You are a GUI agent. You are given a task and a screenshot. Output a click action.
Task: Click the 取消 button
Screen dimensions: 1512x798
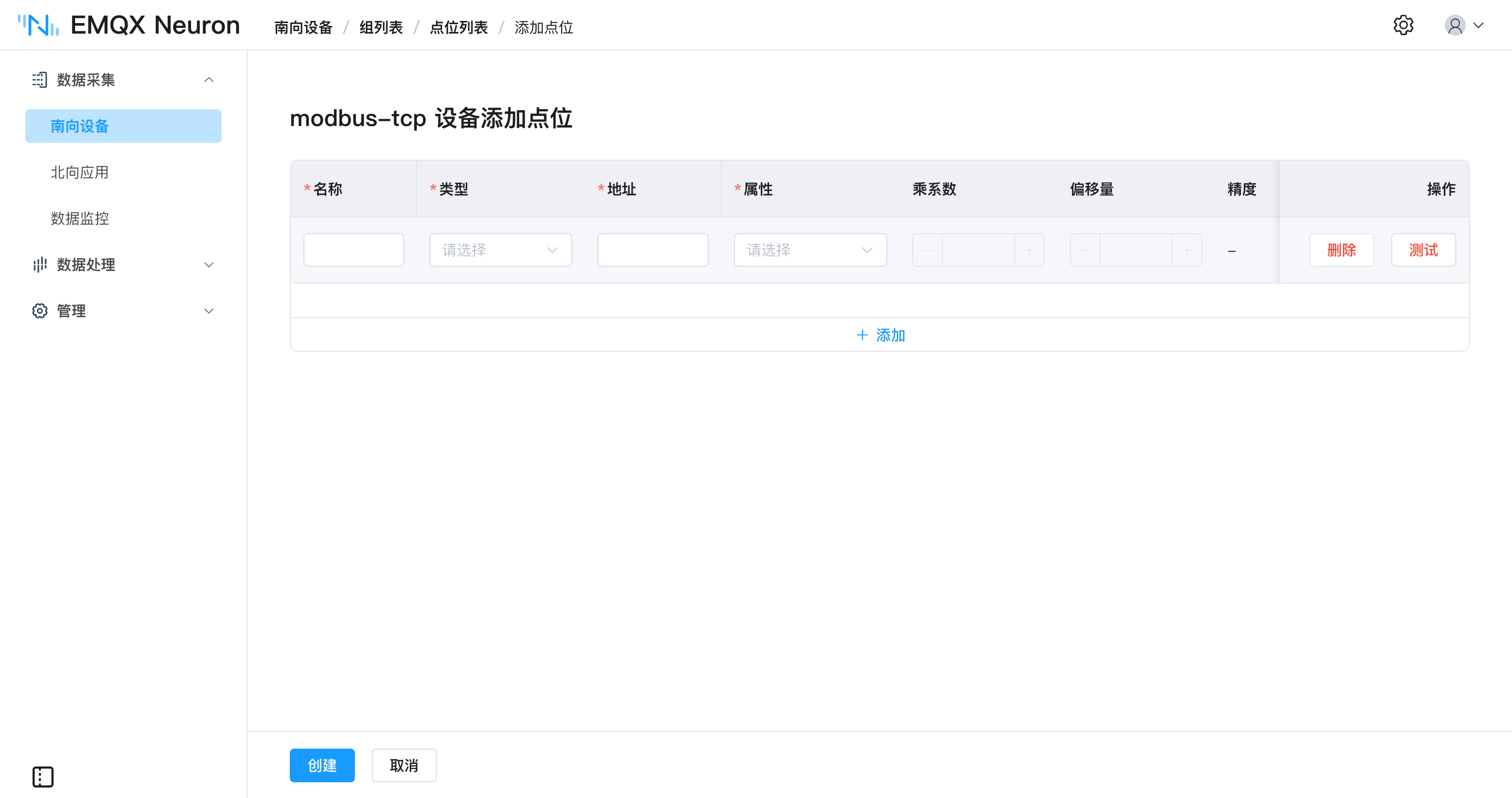click(x=404, y=765)
